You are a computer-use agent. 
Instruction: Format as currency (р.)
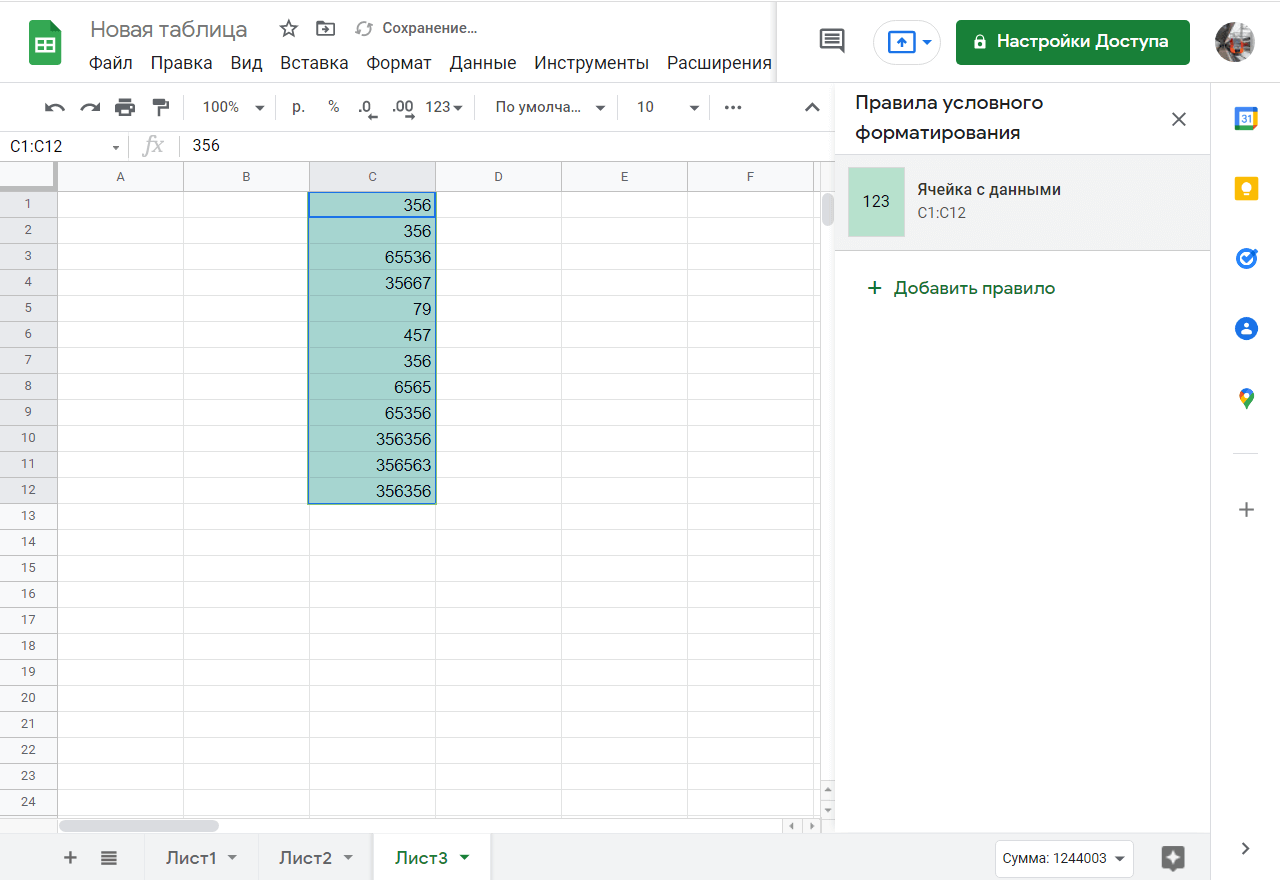(x=298, y=107)
